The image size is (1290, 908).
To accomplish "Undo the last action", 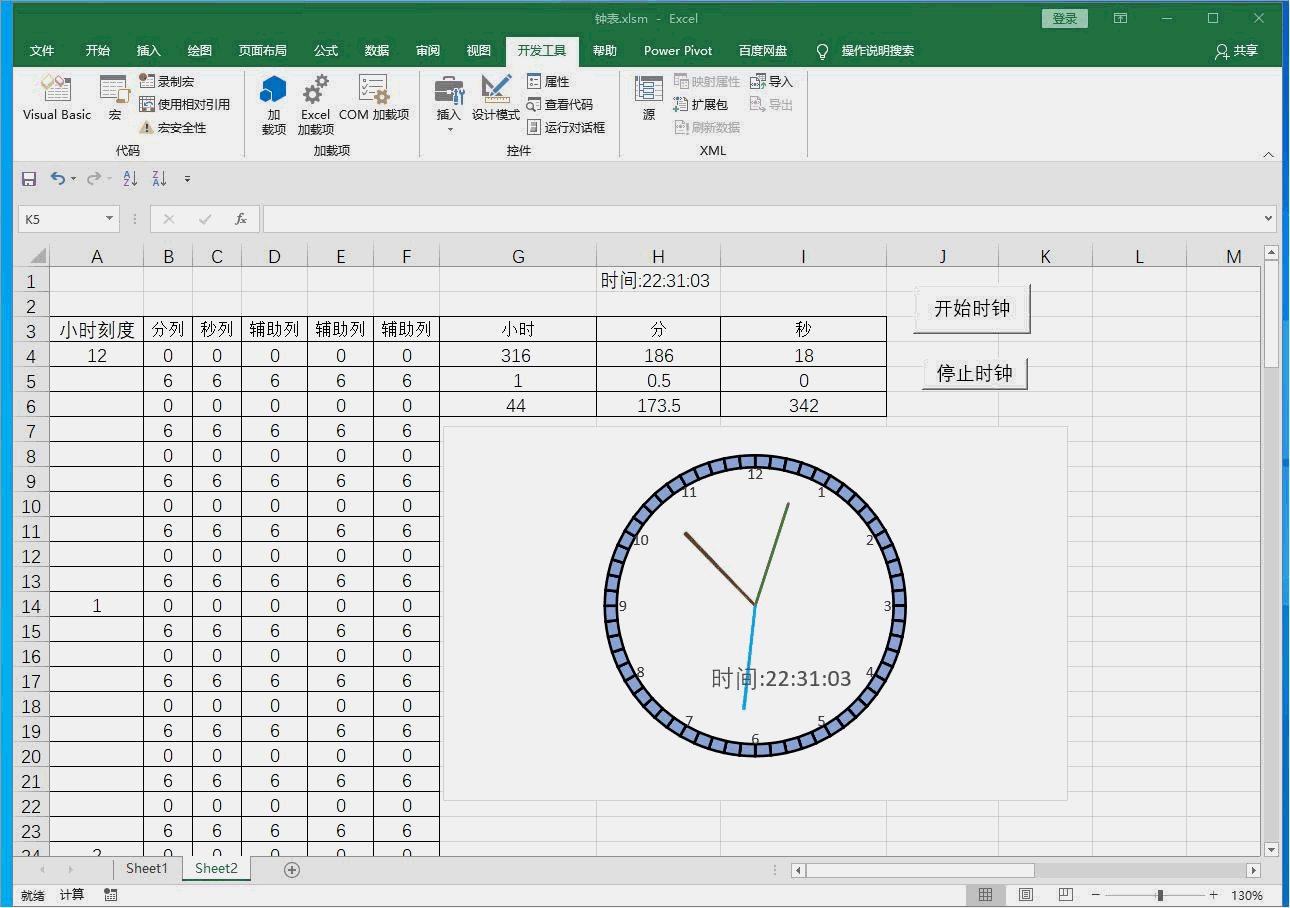I will tap(58, 179).
